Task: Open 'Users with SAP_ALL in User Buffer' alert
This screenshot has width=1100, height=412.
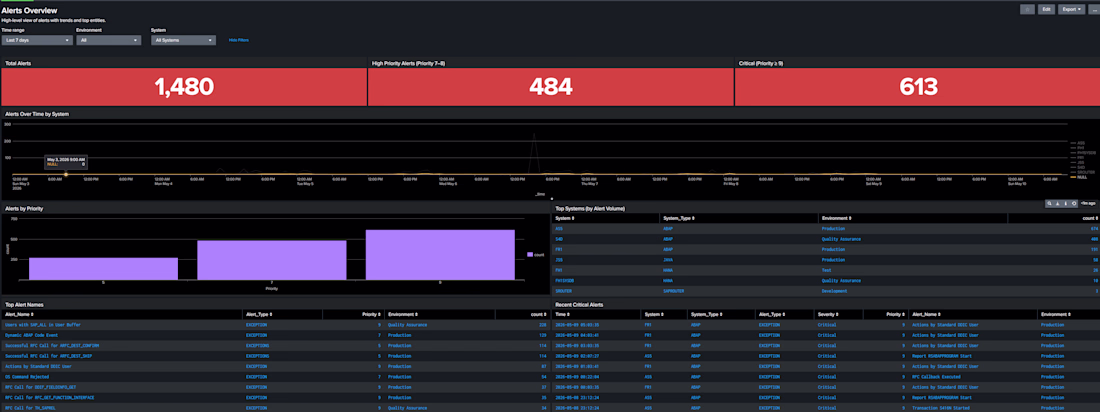Action: [45, 325]
